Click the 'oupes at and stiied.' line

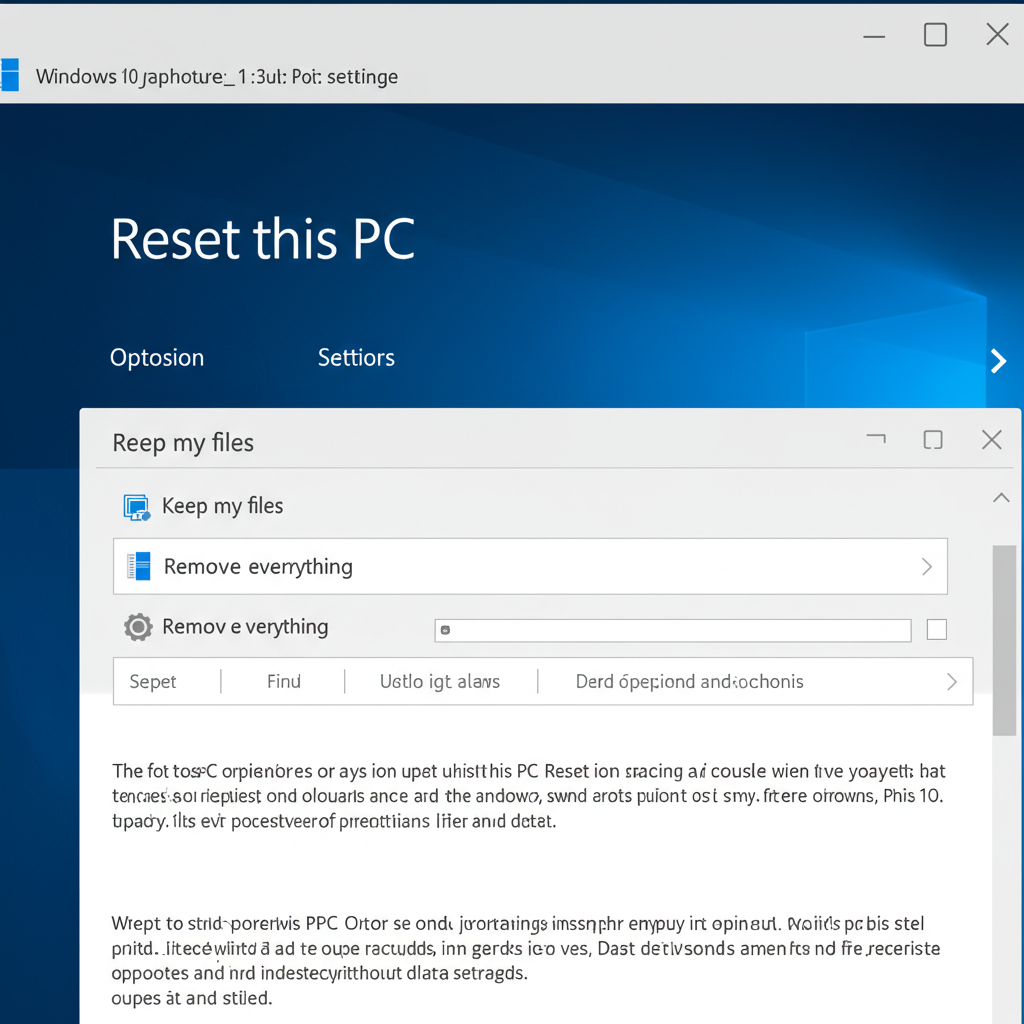pos(191,998)
